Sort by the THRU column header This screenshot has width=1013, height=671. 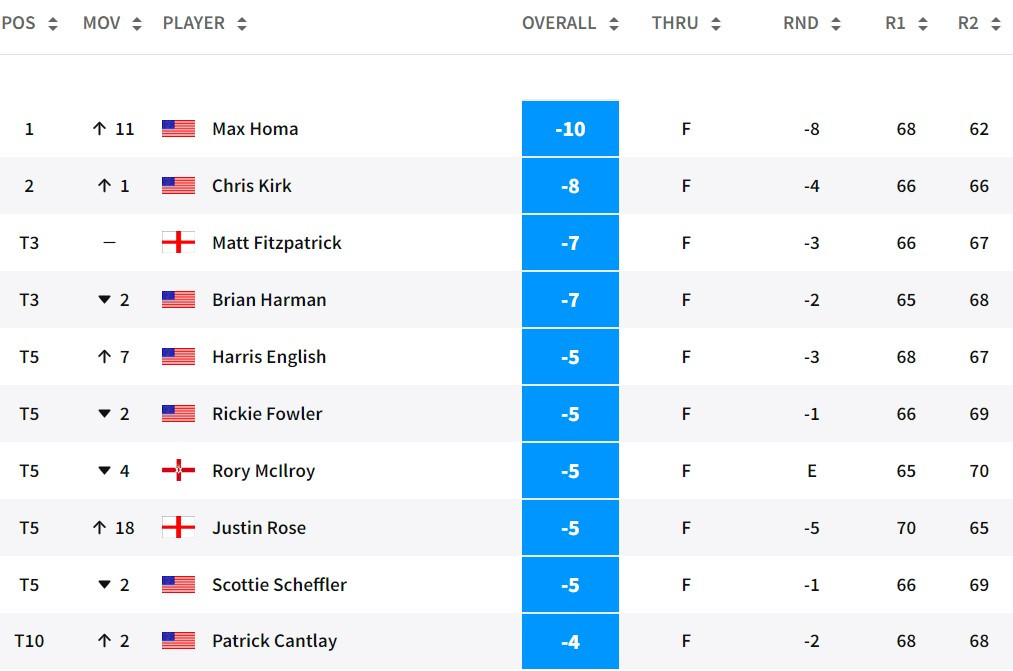[686, 23]
